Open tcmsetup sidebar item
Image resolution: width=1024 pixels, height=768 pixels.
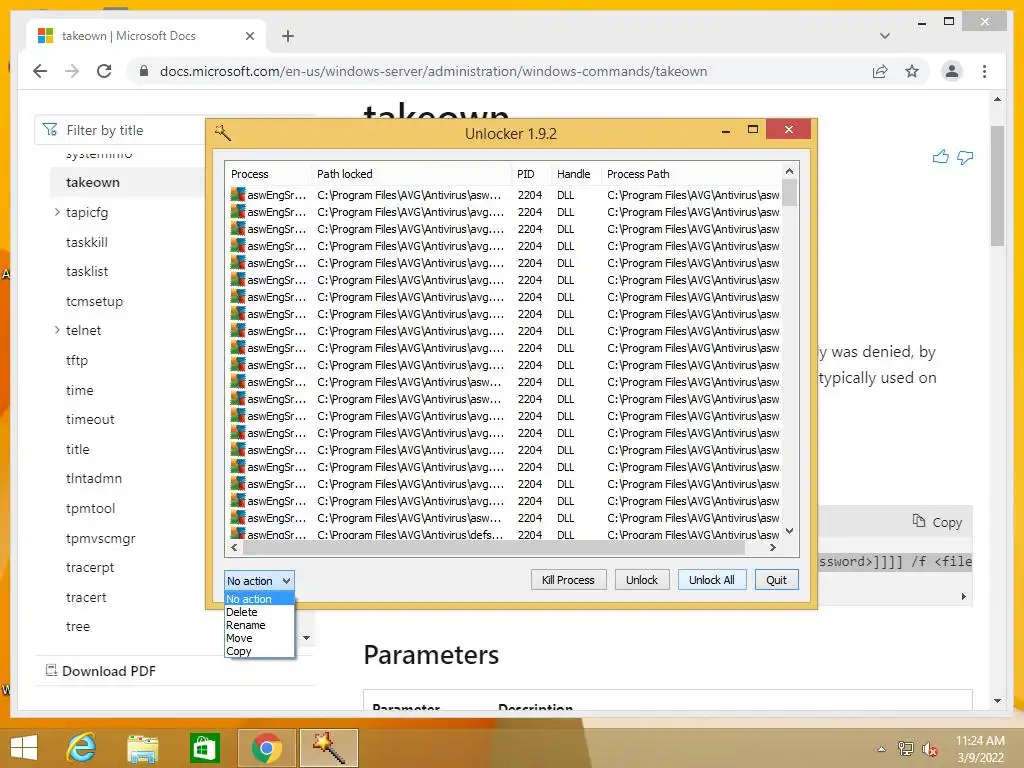[94, 301]
